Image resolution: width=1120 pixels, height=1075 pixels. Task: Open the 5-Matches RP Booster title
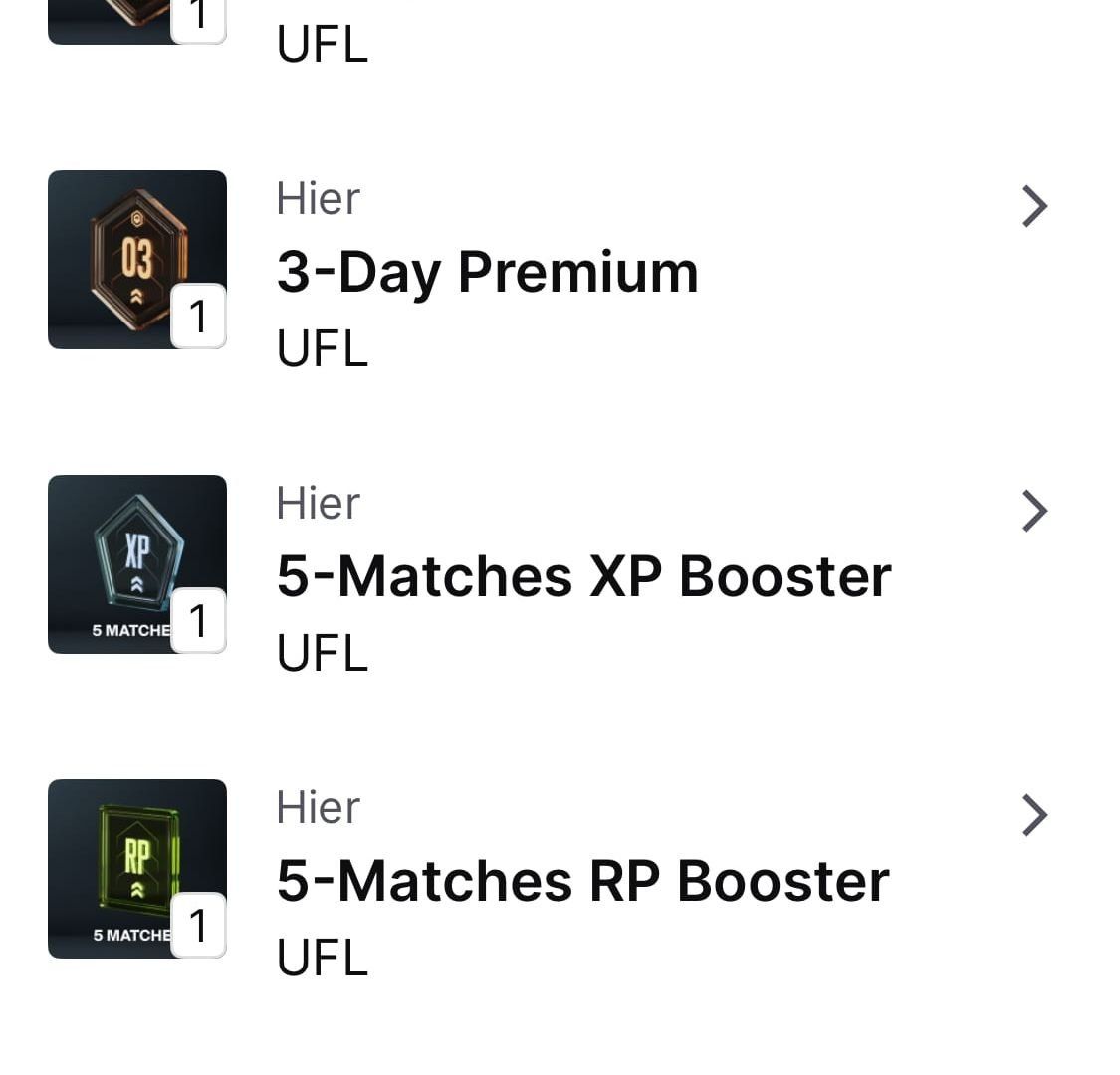(582, 881)
